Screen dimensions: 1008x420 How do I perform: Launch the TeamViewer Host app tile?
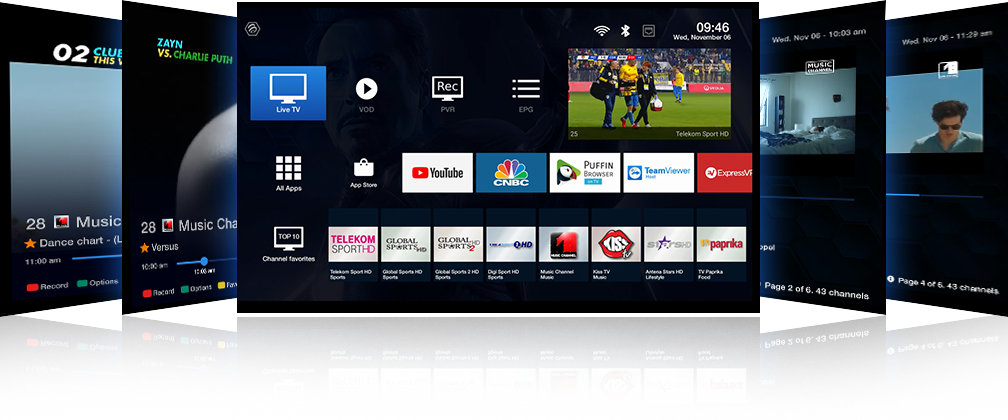(x=659, y=172)
